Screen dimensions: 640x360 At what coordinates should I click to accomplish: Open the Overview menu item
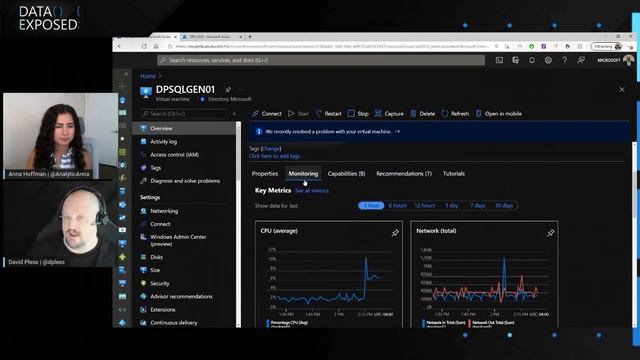184,128
